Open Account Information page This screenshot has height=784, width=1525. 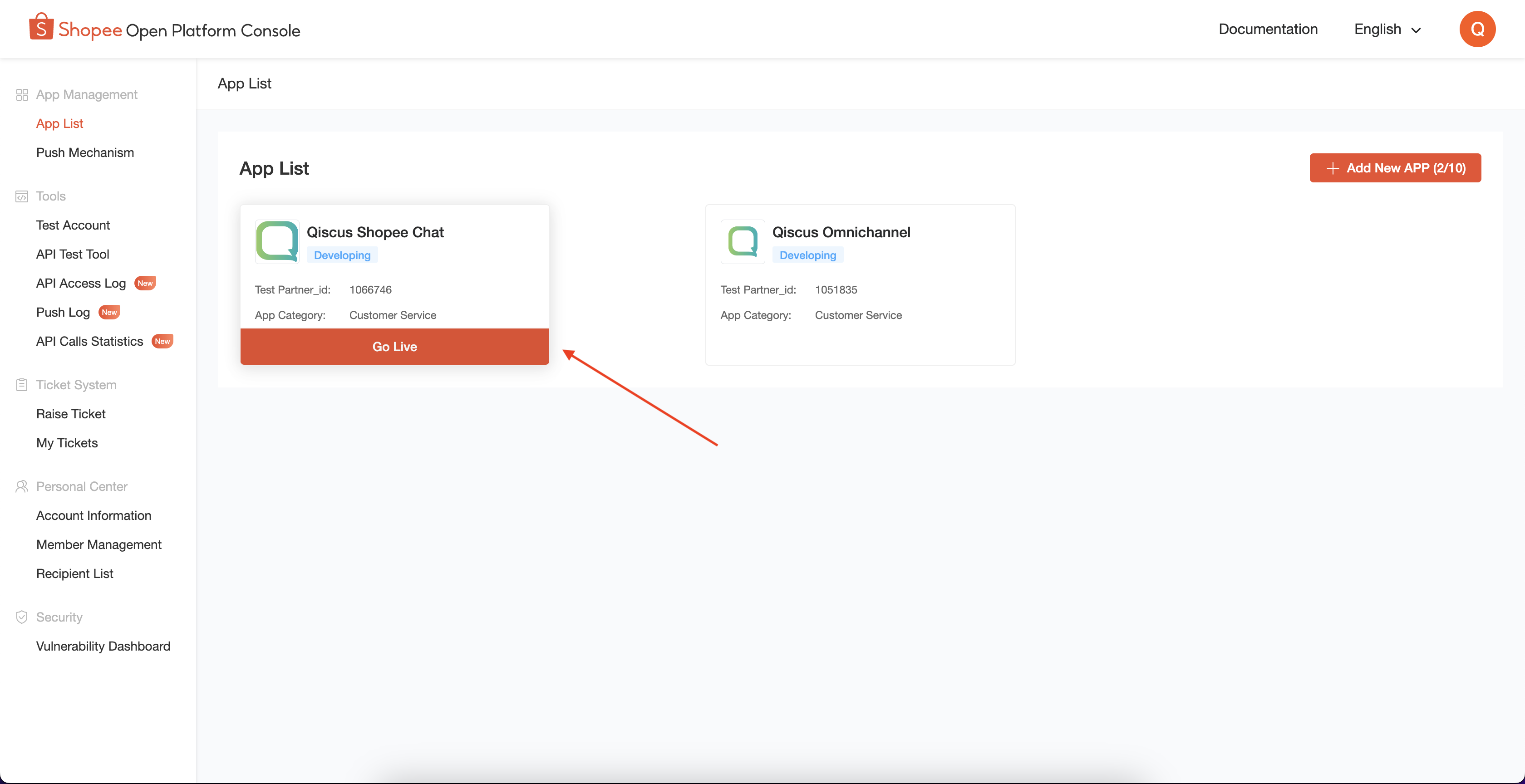(93, 515)
